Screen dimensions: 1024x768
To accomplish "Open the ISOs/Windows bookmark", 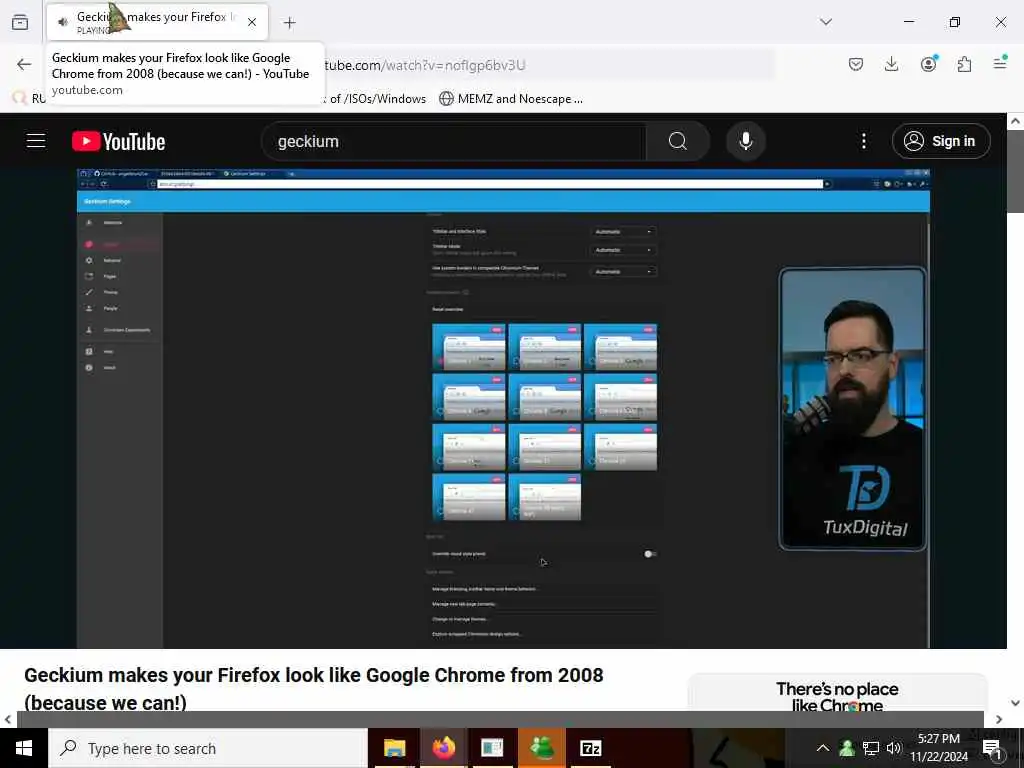I will [377, 99].
